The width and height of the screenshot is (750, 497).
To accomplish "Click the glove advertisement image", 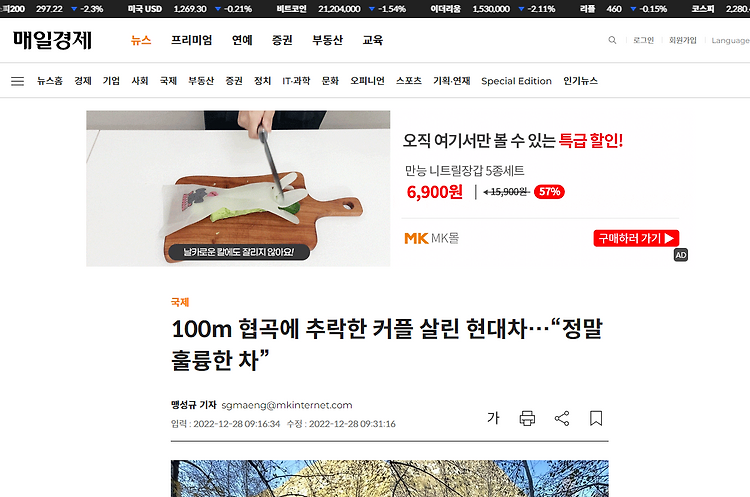I will [238, 188].
